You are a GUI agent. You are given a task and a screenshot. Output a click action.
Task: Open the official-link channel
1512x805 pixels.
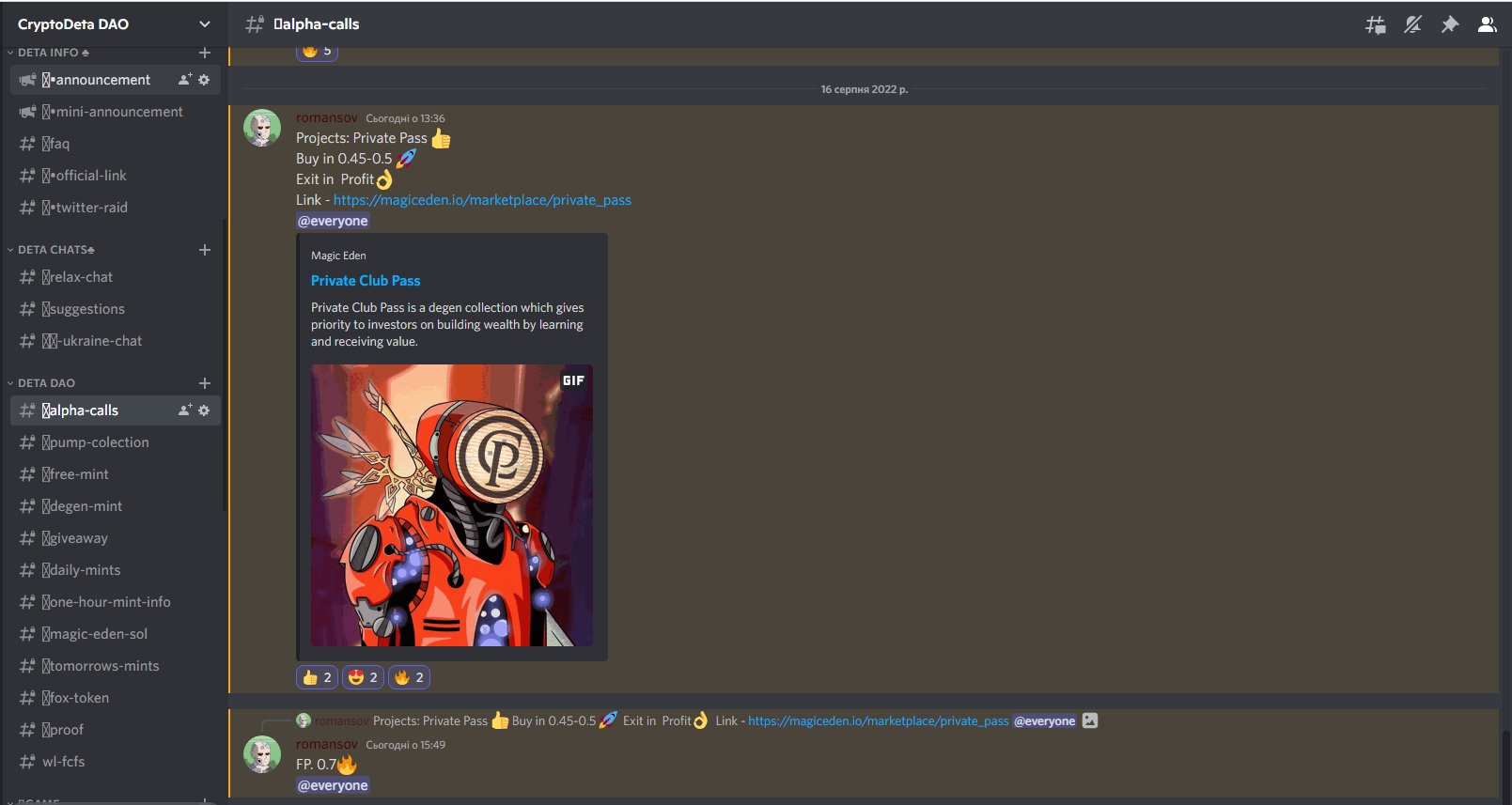pyautogui.click(x=115, y=176)
